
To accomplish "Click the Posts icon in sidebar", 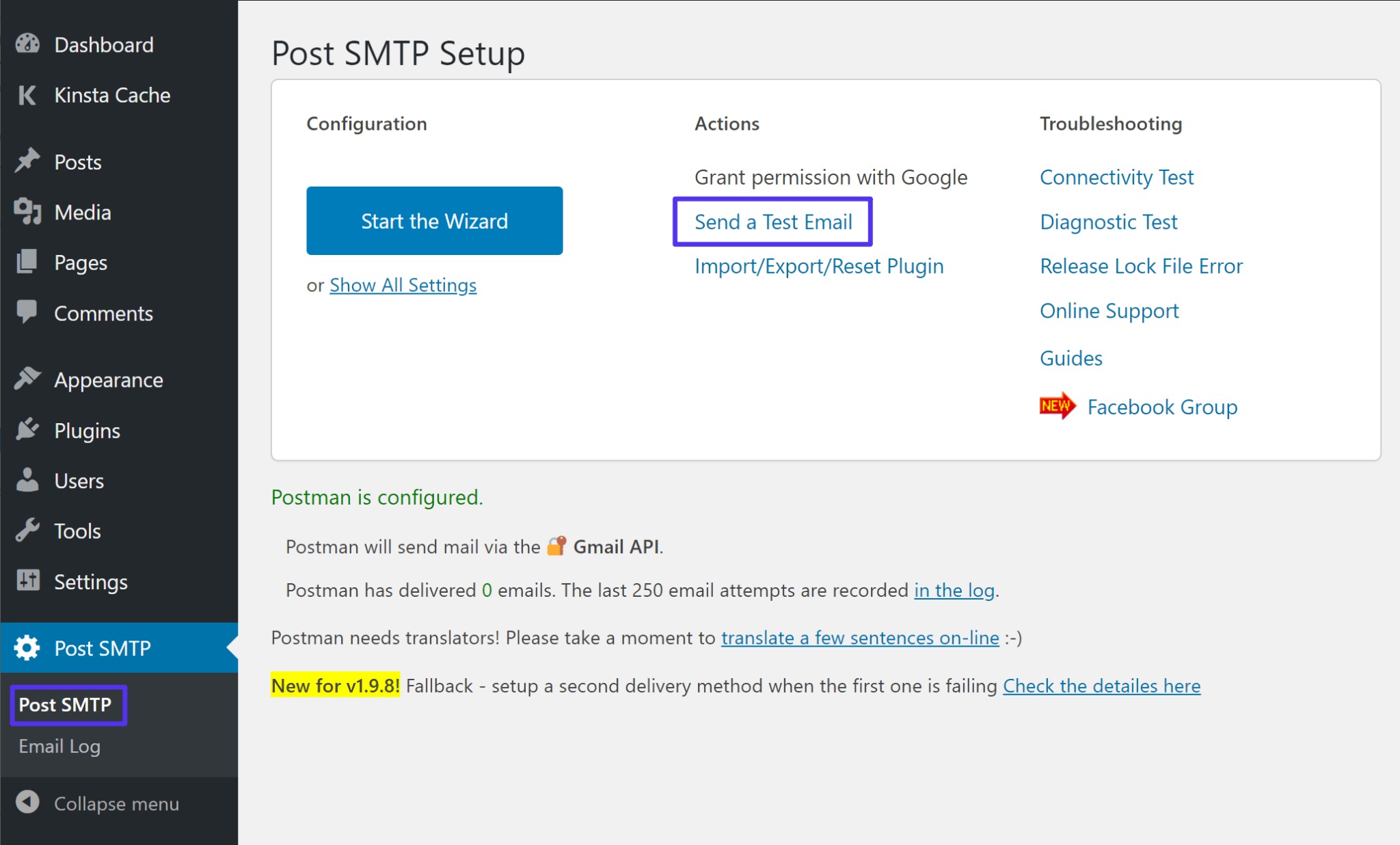I will coord(25,161).
